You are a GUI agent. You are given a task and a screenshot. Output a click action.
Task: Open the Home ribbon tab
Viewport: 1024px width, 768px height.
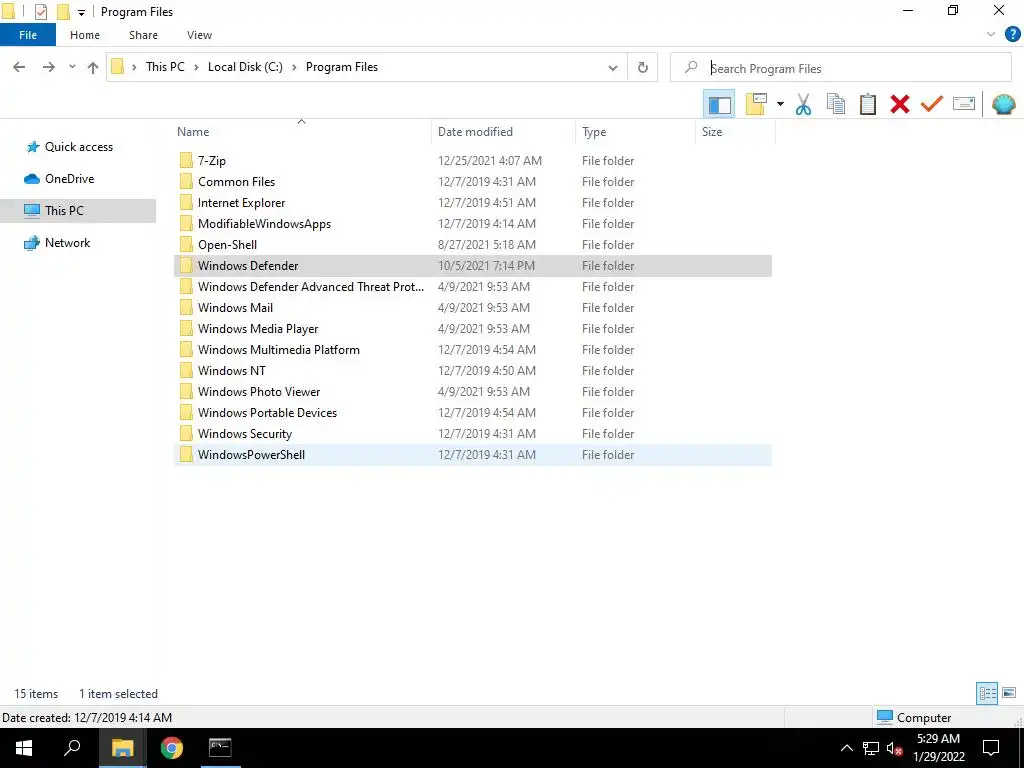85,35
